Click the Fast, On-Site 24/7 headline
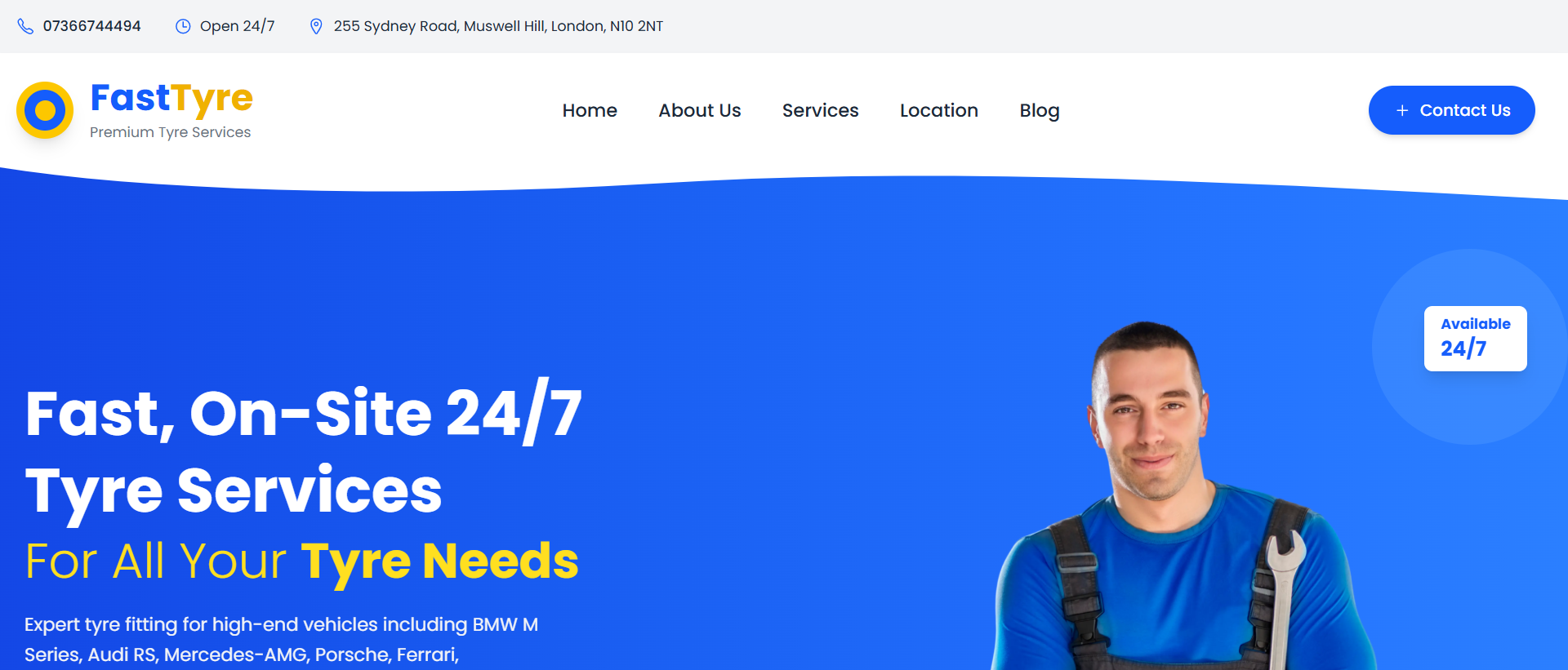The width and height of the screenshot is (1568, 670). point(304,415)
